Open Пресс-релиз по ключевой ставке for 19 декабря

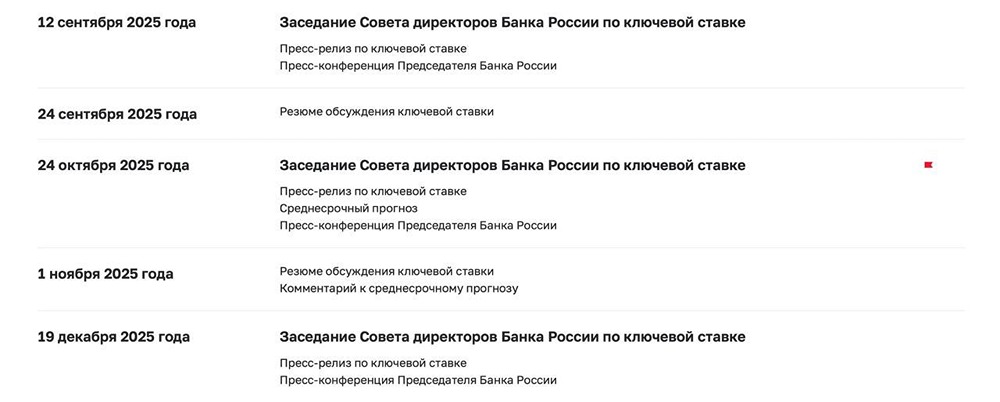pyautogui.click(x=373, y=363)
